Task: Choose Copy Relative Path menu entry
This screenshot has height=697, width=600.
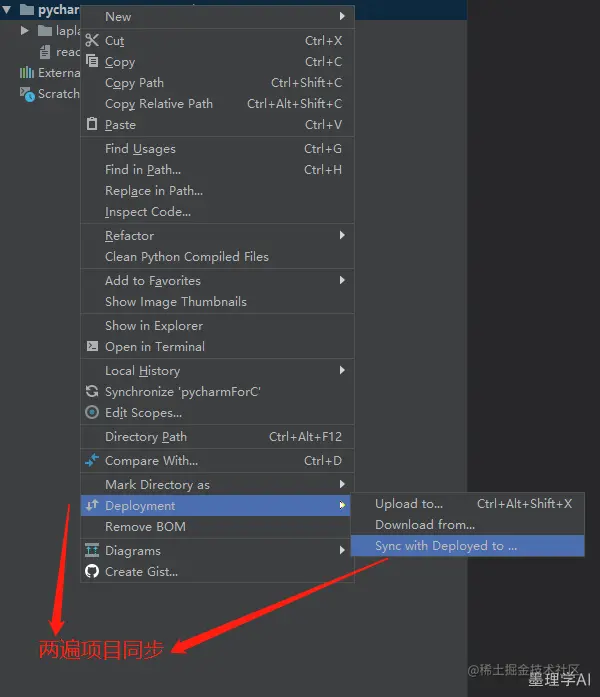Action: point(217,104)
